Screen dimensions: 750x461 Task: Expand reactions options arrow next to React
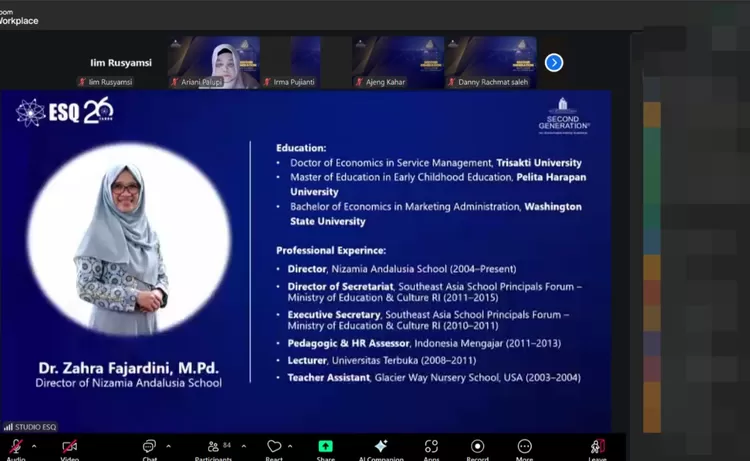pos(290,446)
